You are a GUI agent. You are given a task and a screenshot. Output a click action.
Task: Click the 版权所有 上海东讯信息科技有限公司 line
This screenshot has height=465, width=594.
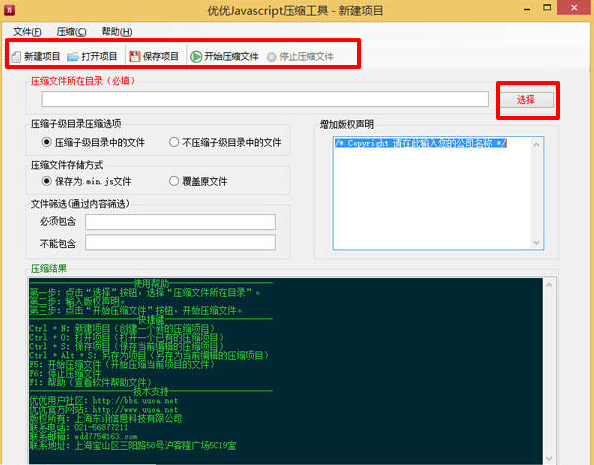point(106,419)
